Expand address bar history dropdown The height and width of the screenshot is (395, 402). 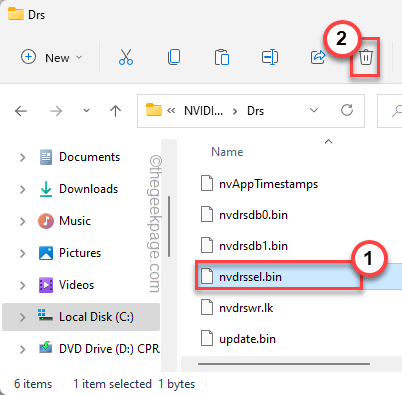(x=314, y=110)
